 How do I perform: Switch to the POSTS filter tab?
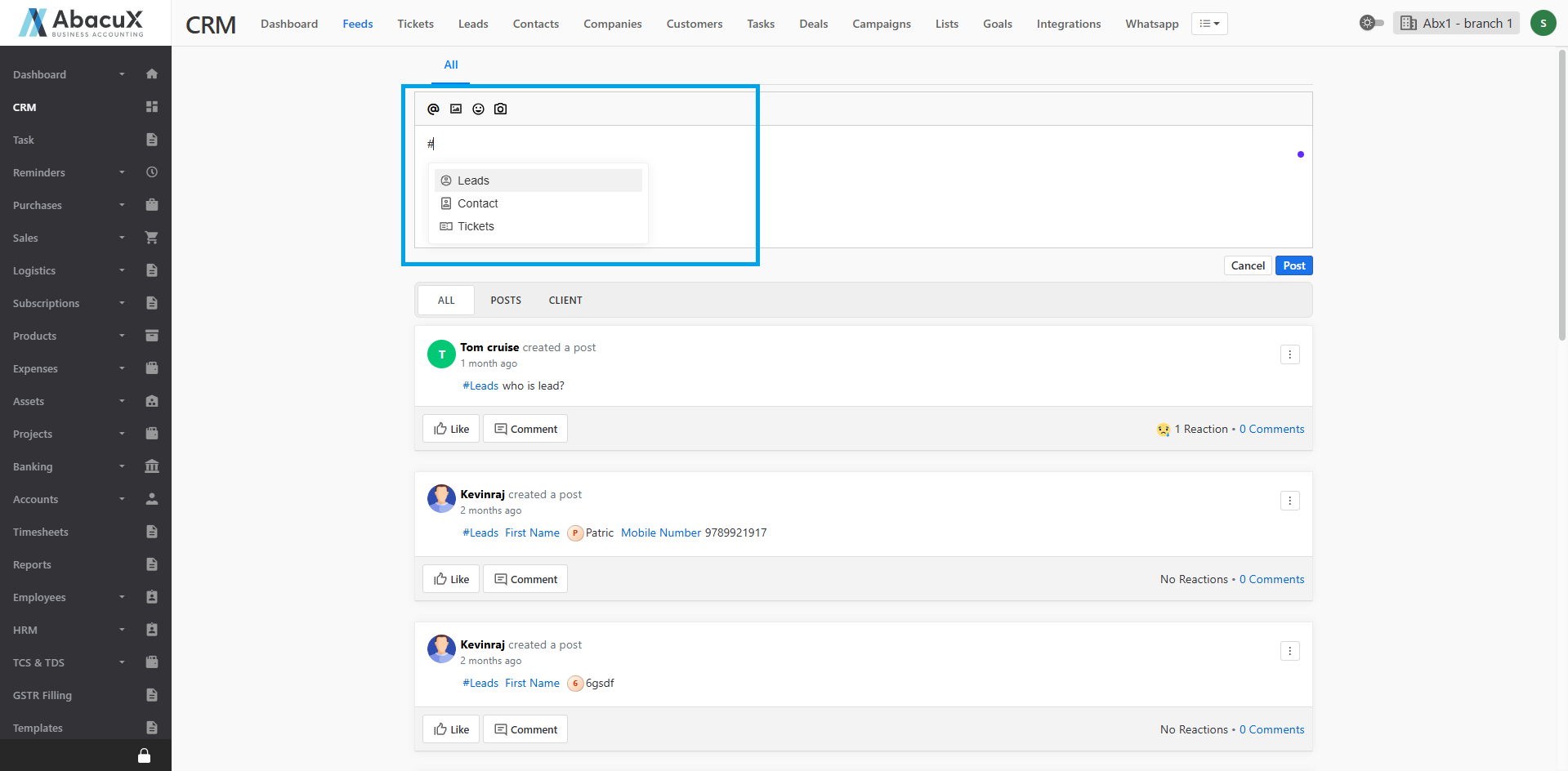(x=506, y=301)
